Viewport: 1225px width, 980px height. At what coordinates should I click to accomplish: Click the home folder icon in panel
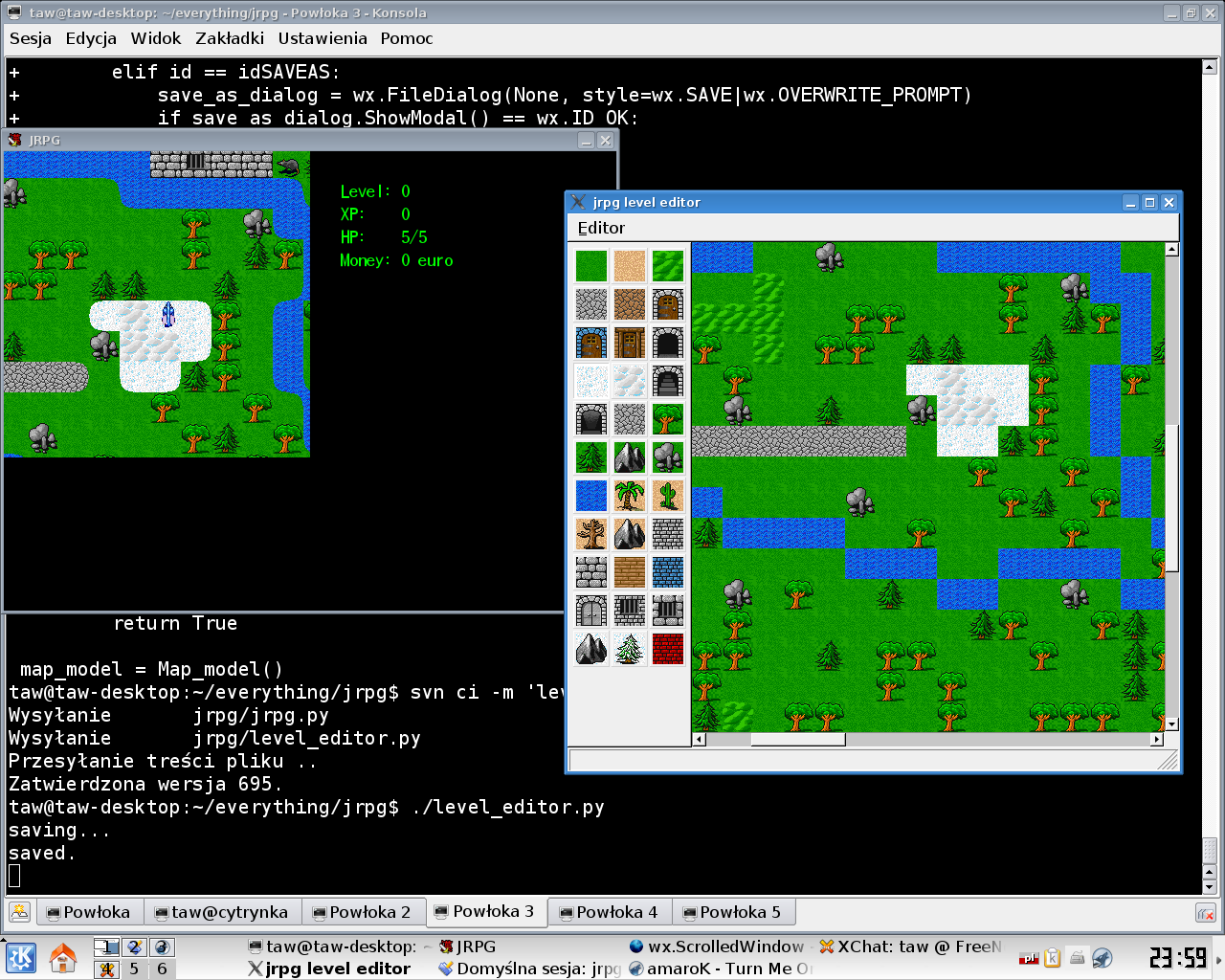click(x=63, y=957)
